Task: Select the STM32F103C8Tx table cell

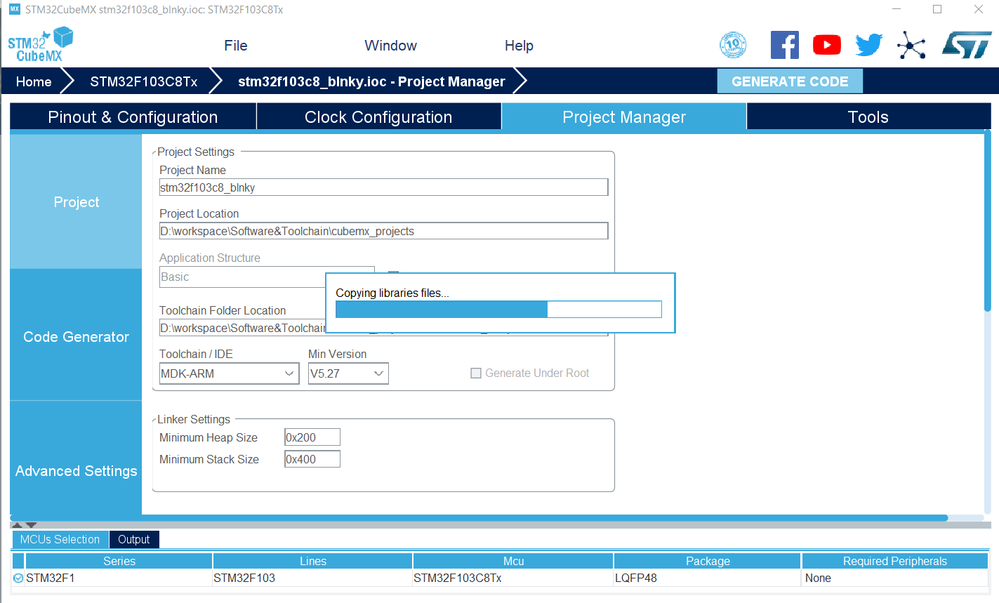Action: [x=514, y=578]
